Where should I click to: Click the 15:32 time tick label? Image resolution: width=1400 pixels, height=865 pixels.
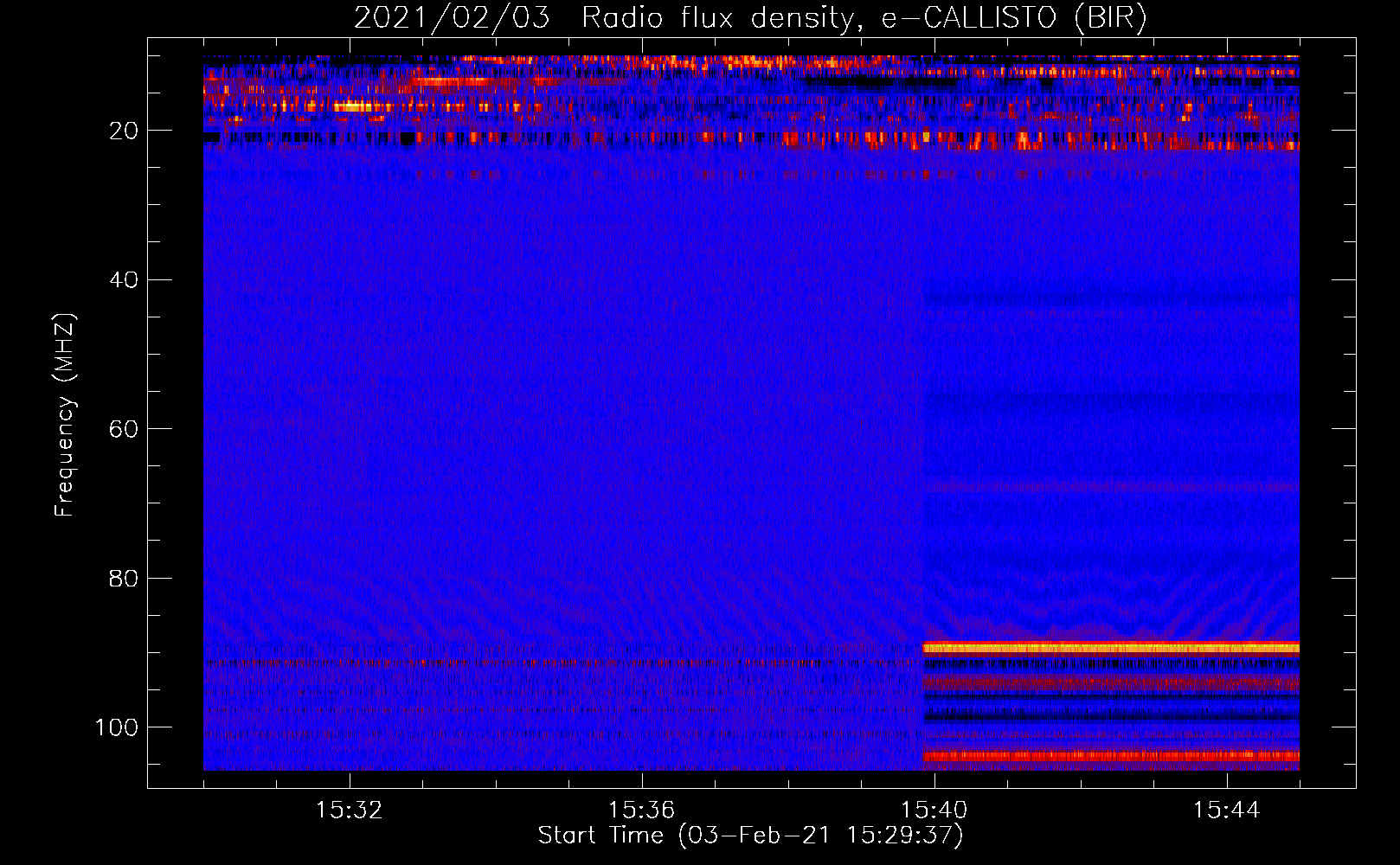(350, 811)
